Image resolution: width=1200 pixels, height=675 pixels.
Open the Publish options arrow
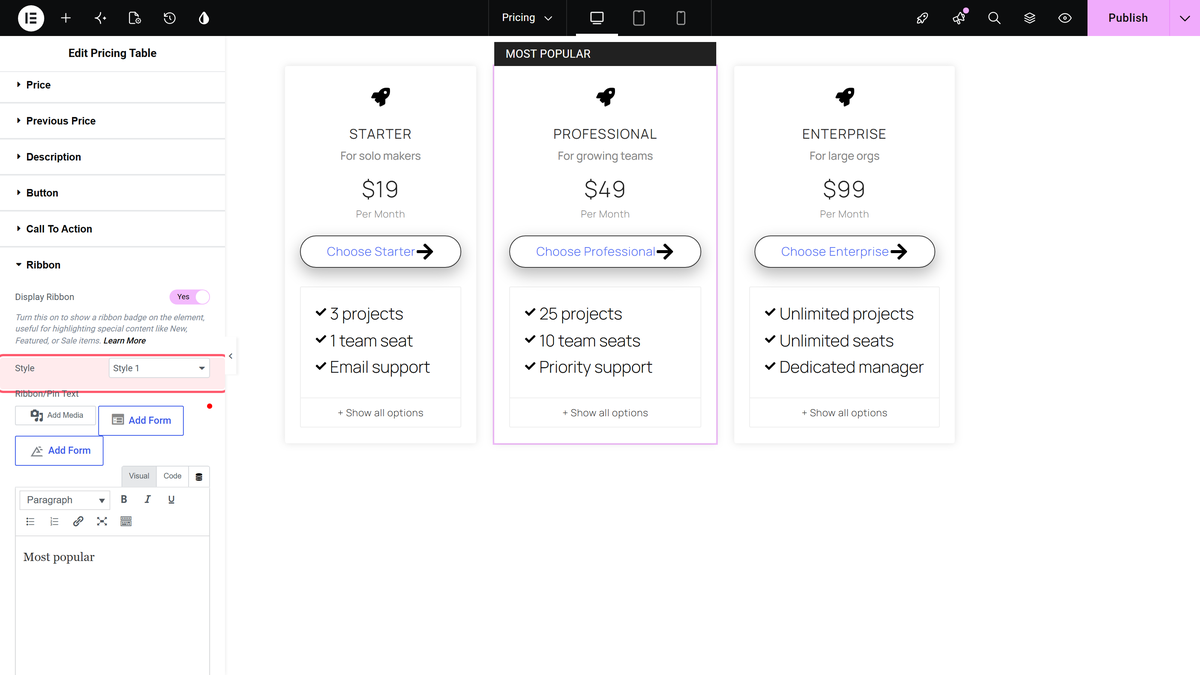(x=1185, y=18)
